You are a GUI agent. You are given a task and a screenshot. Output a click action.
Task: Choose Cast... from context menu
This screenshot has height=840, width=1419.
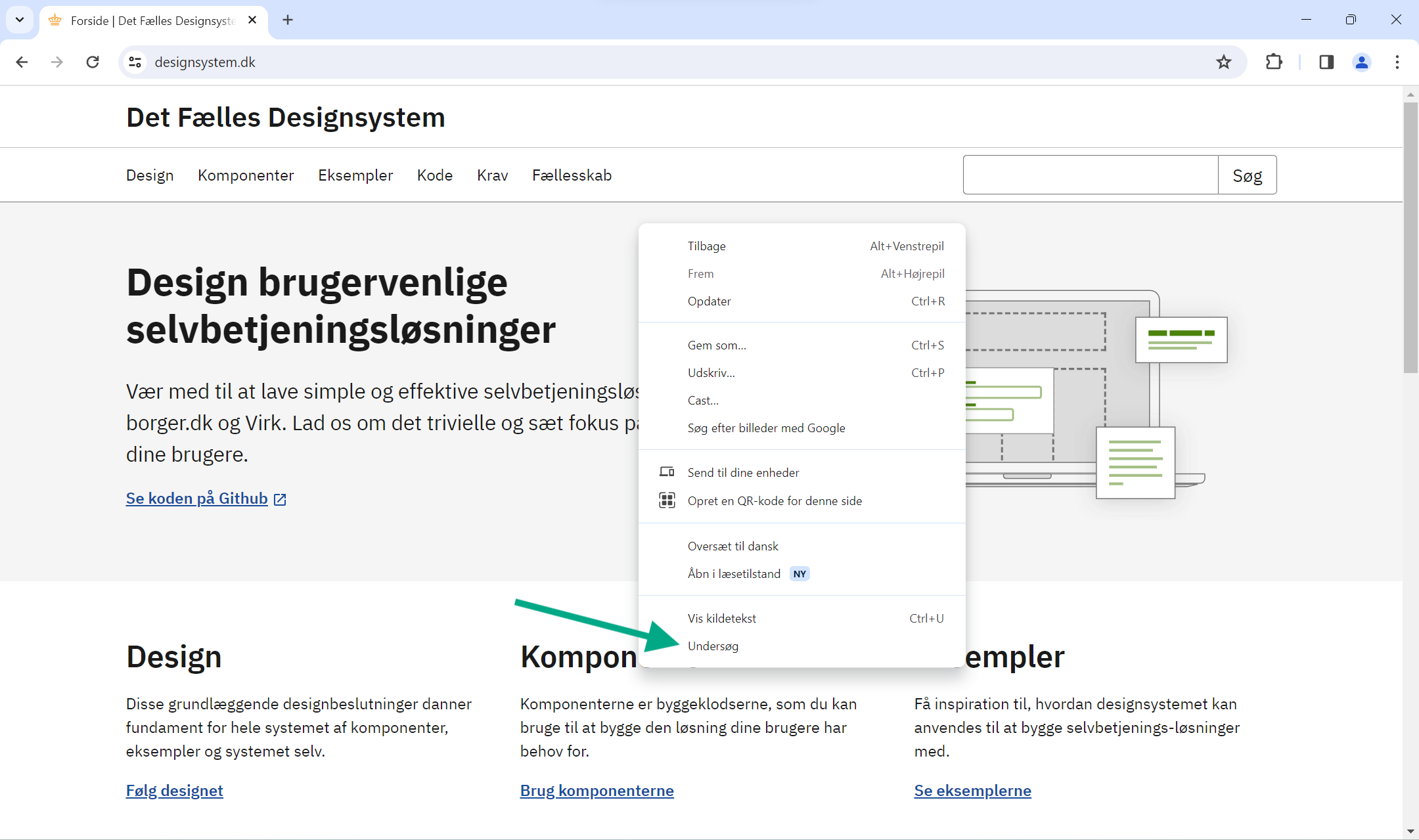(x=801, y=401)
